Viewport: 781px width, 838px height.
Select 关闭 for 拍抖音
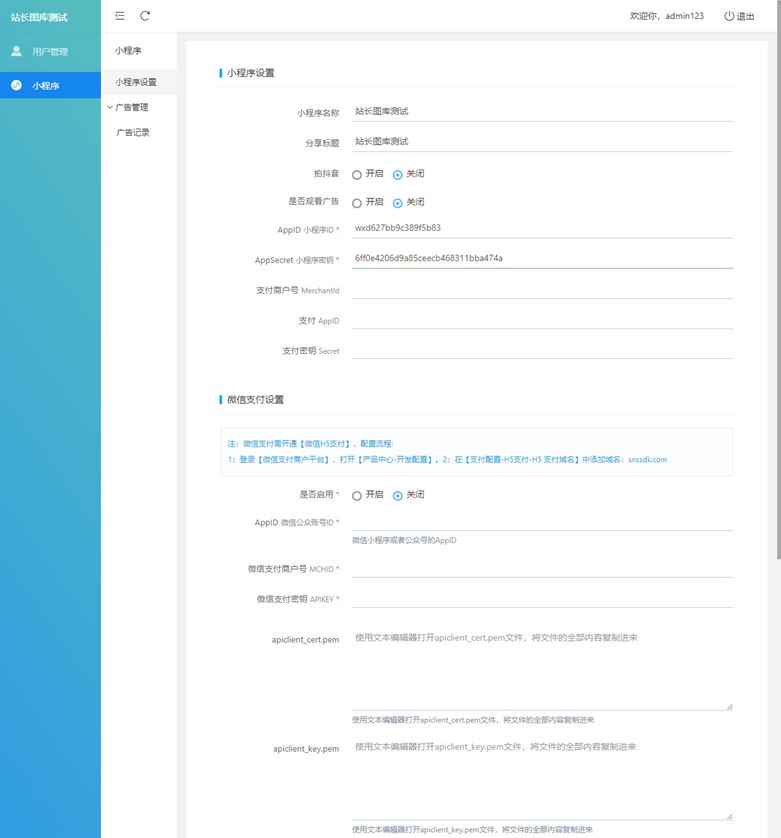[398, 174]
